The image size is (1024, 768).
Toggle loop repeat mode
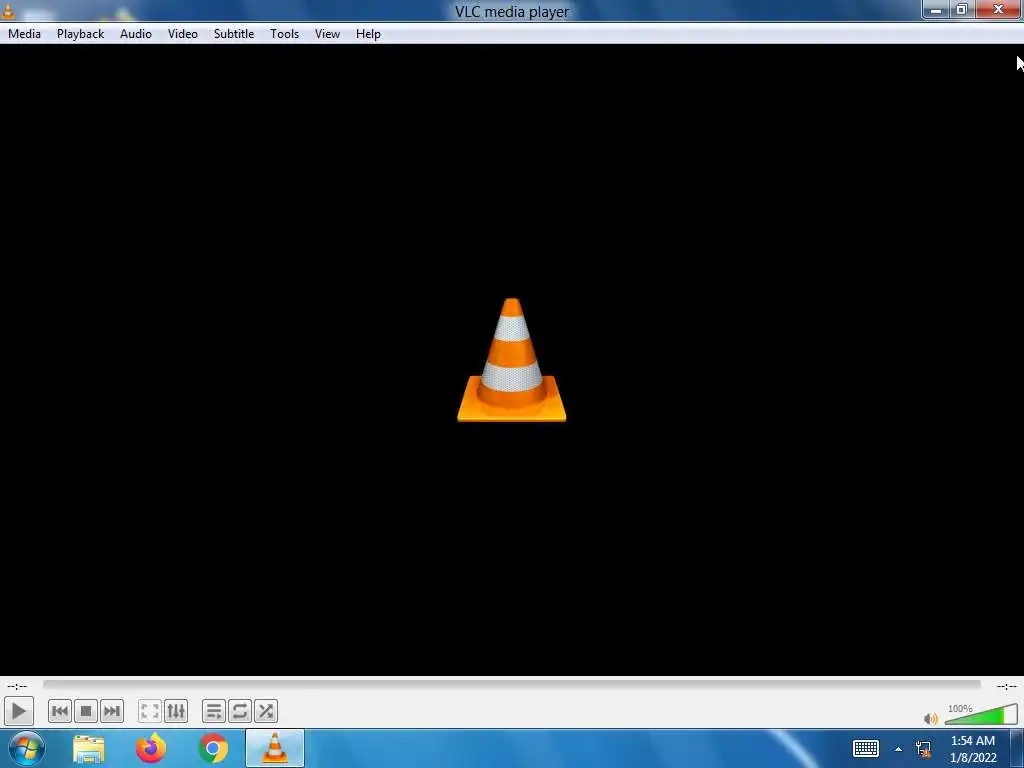pyautogui.click(x=240, y=711)
